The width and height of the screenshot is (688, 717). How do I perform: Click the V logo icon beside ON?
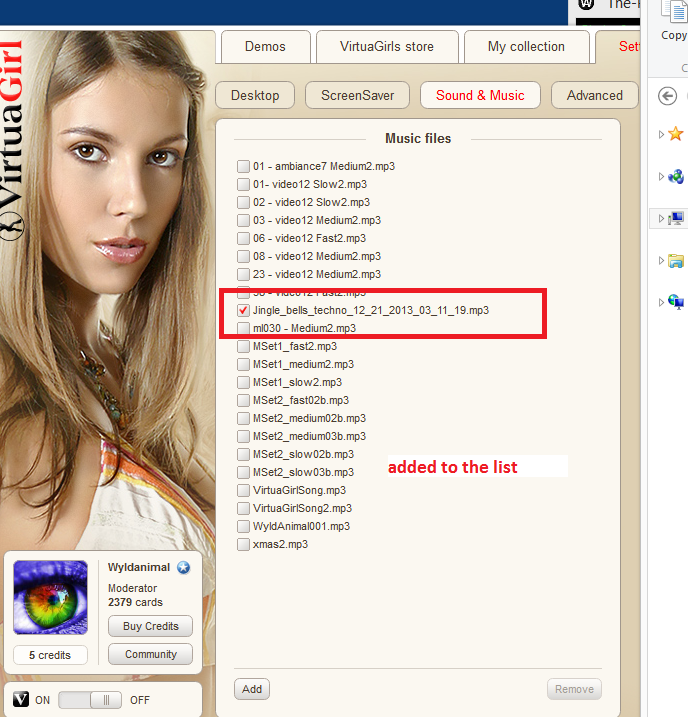(21, 700)
